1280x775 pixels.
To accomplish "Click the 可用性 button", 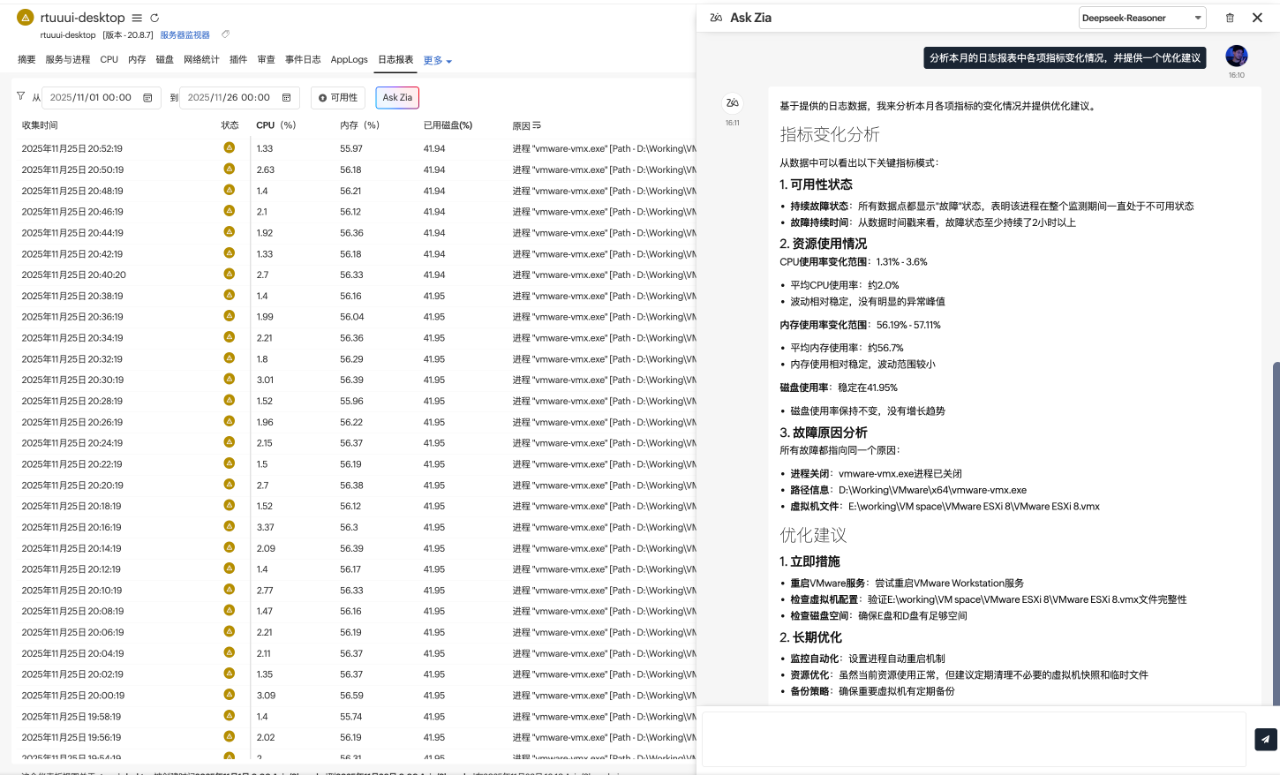I will pyautogui.click(x=338, y=98).
